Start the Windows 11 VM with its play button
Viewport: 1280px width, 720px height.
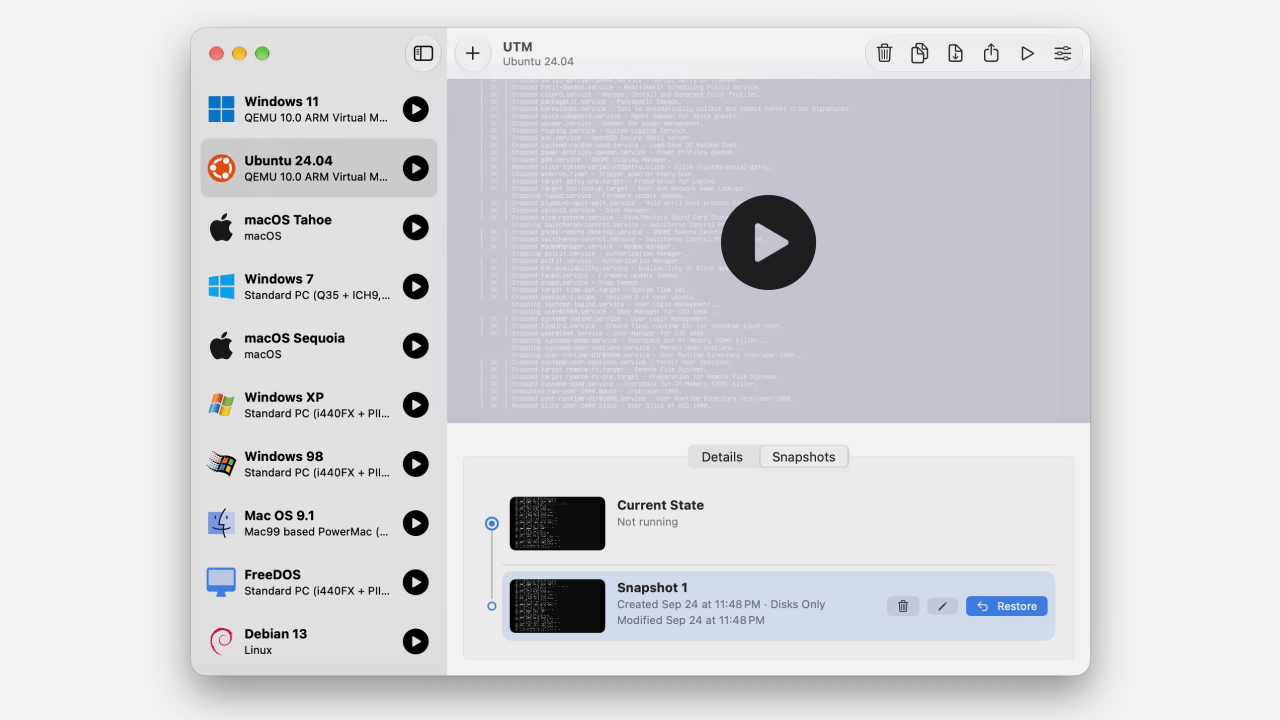coord(416,109)
